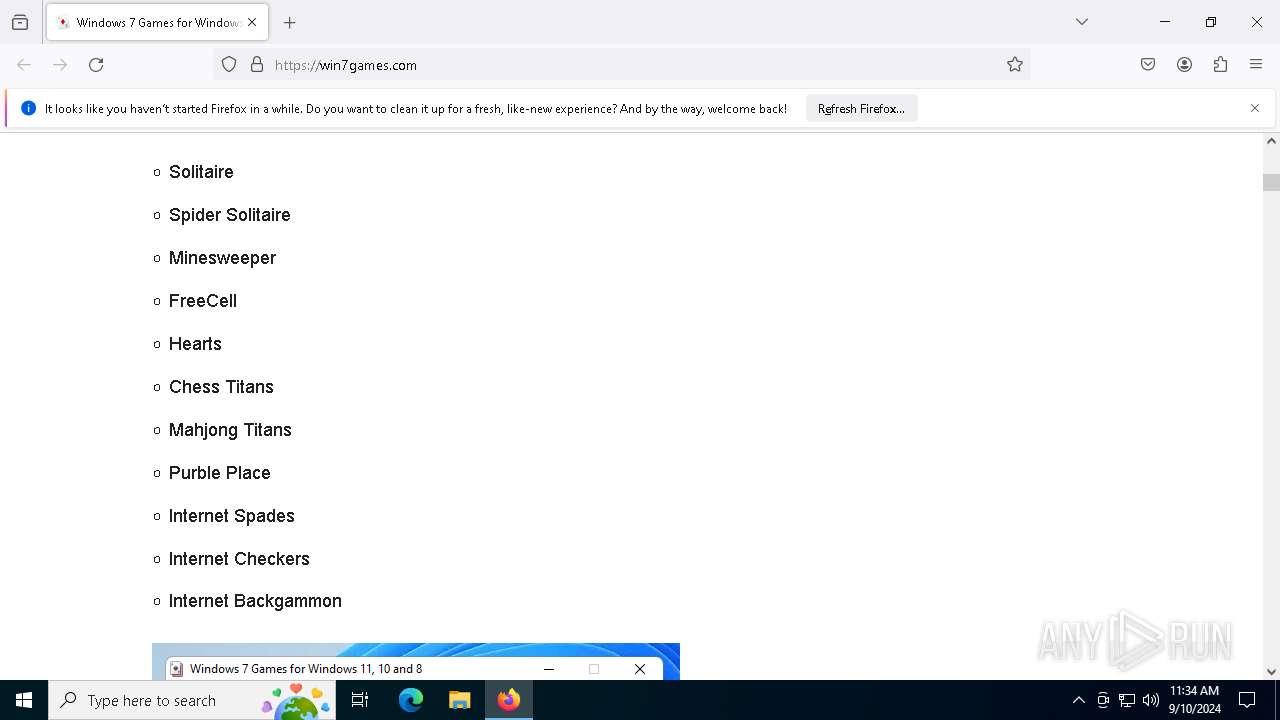
Task: Click the Internet Checkers list item
Action: tap(239, 559)
